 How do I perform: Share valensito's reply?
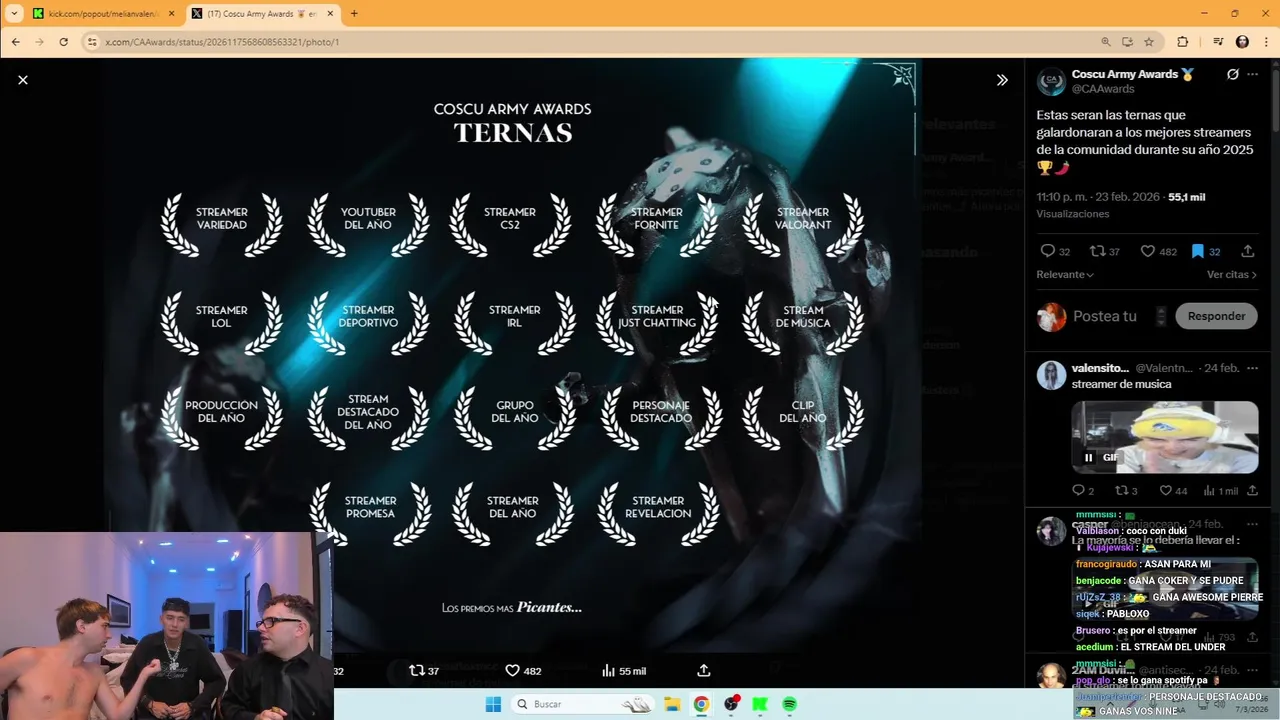[x=1251, y=491]
